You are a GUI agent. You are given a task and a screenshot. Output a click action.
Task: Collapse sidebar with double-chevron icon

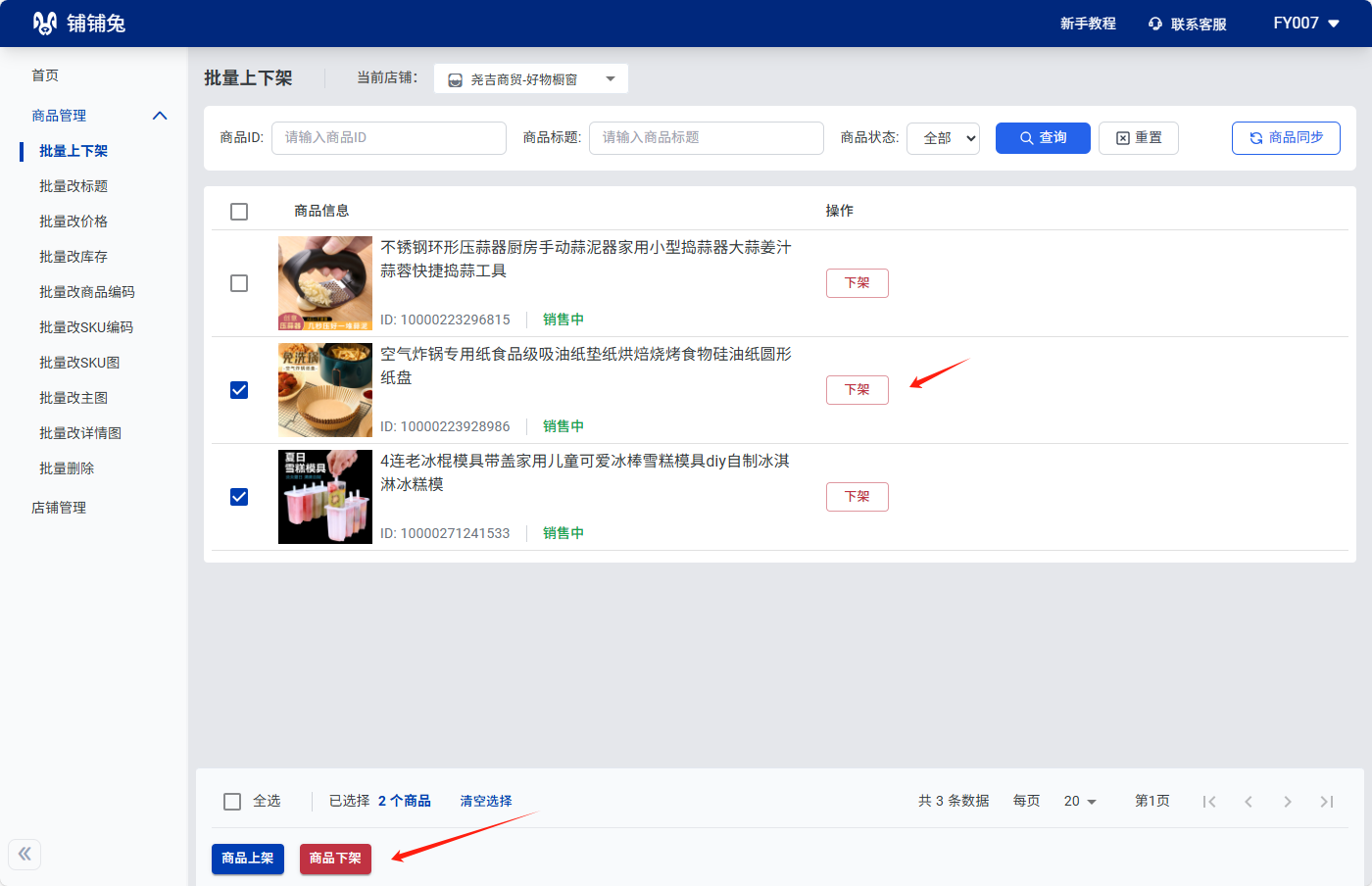tap(24, 854)
